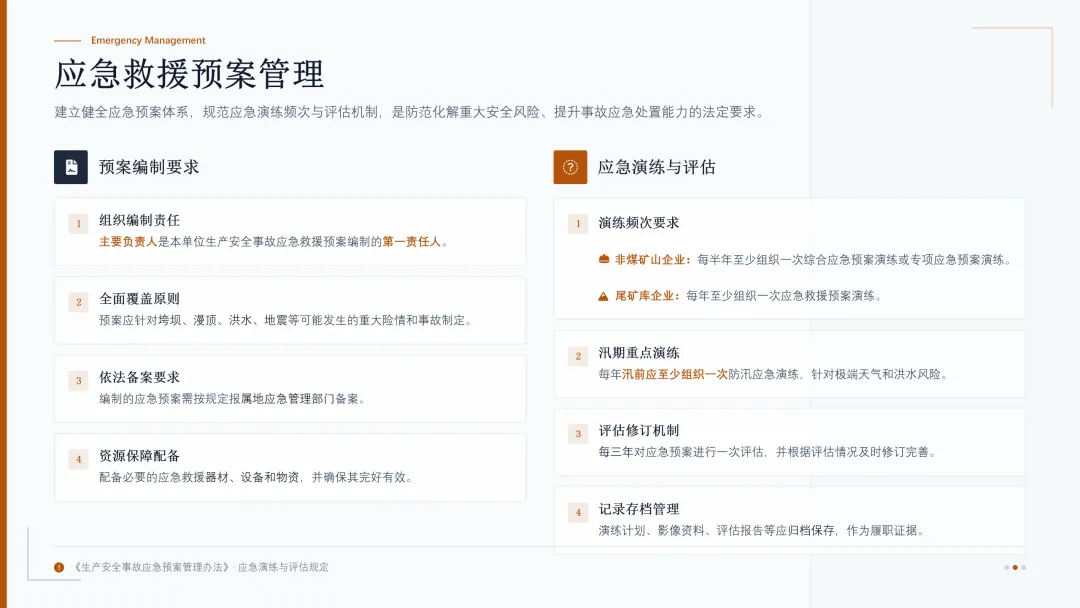Click the highlighted text 主要负责人

pos(128,242)
